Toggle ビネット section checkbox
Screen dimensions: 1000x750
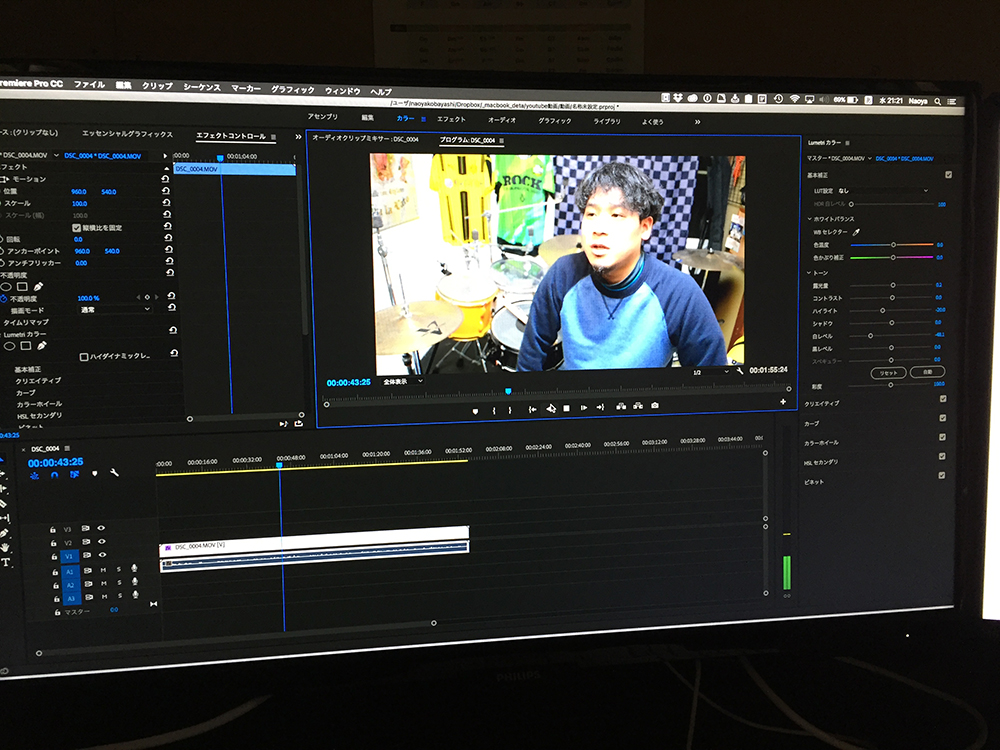(x=941, y=476)
